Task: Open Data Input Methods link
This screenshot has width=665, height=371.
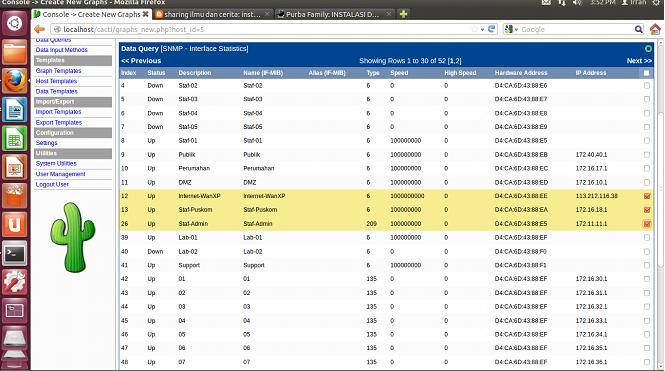Action: pos(61,50)
